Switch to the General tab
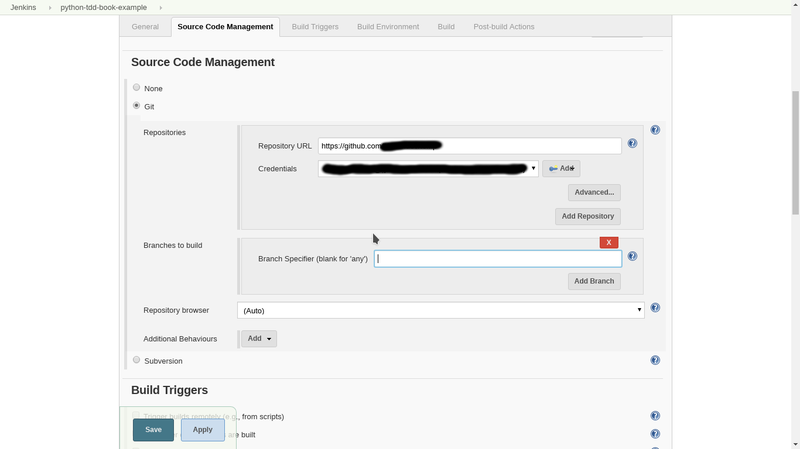This screenshot has height=449, width=800. 145,27
